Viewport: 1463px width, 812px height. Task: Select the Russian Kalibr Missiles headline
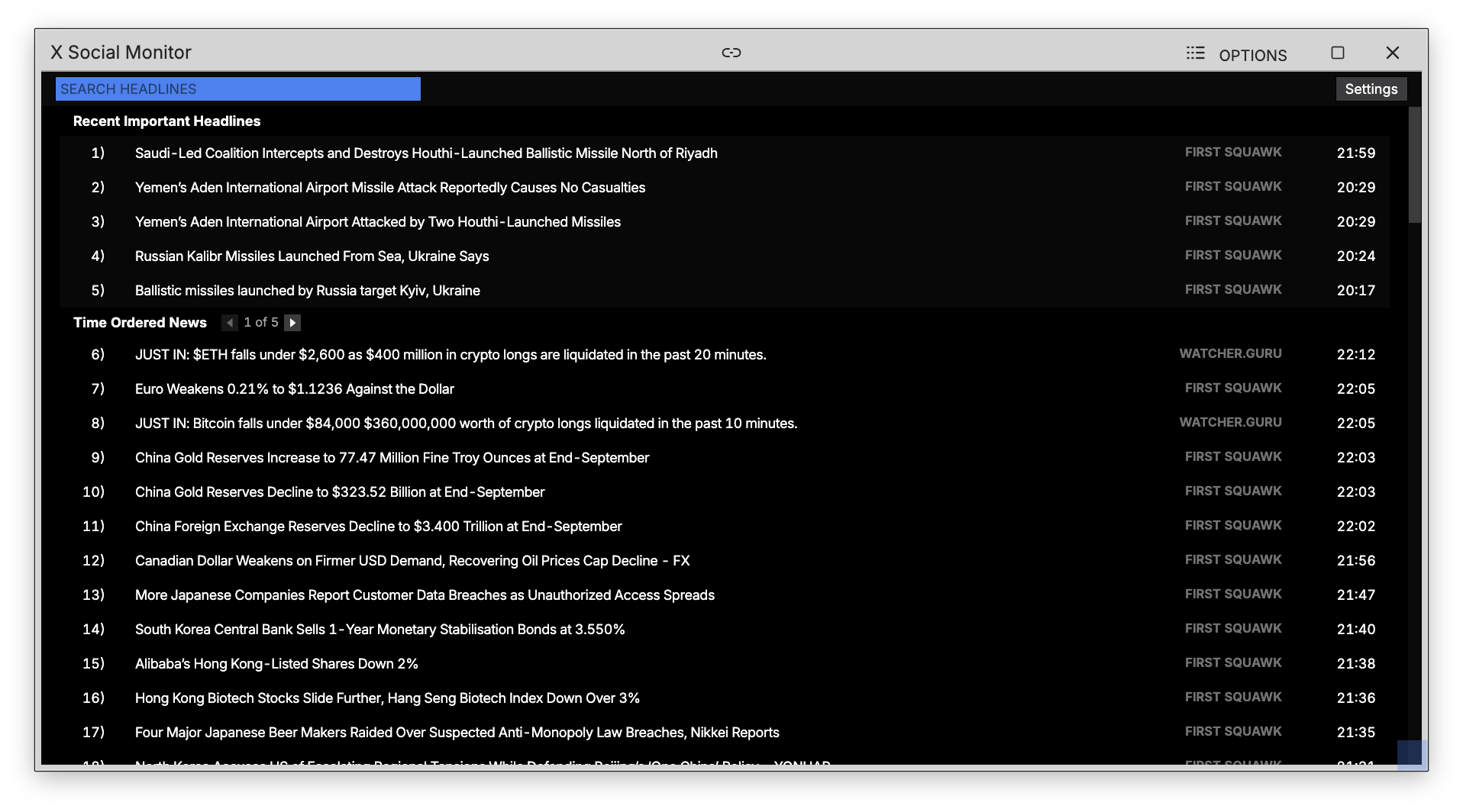pos(312,256)
